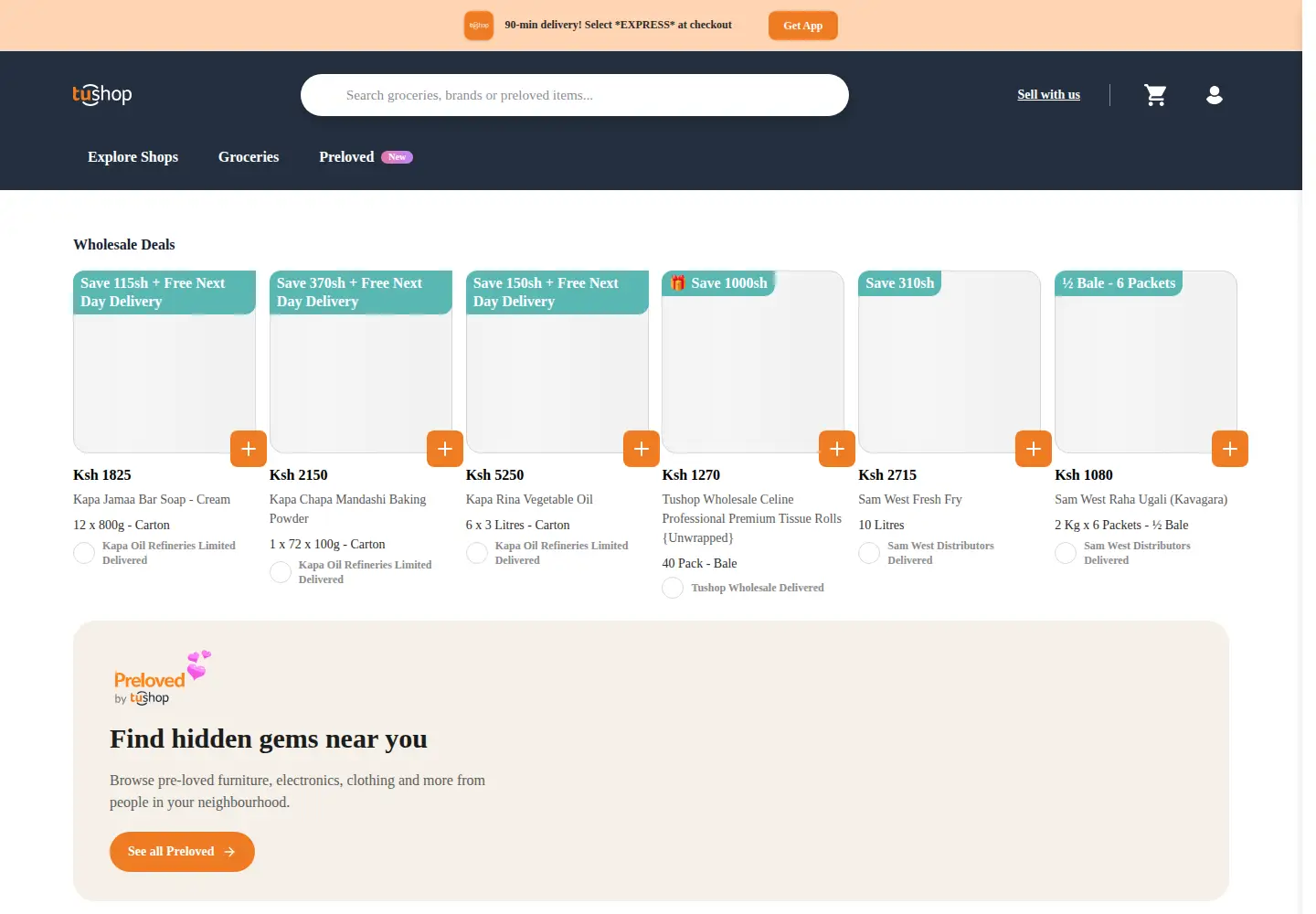Screen dimensions: 1316x914
Task: Click seller avatar beside Tushop Wholesale Delivered
Action: coord(673,588)
